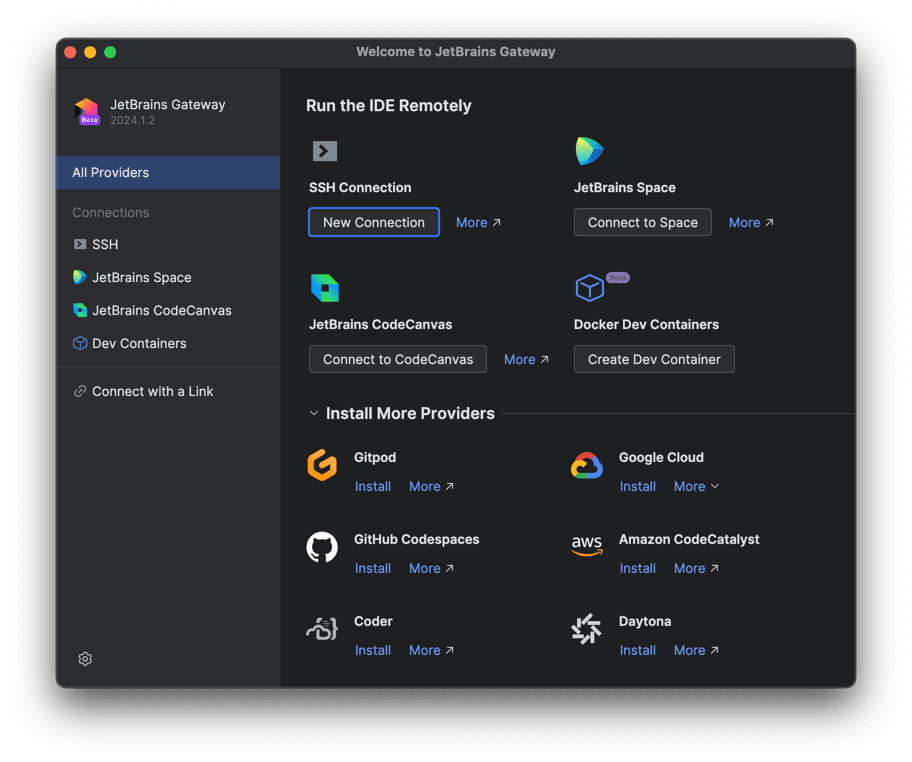Click the Docker Dev Containers heading text
Image resolution: width=912 pixels, height=762 pixels.
pyautogui.click(x=646, y=325)
